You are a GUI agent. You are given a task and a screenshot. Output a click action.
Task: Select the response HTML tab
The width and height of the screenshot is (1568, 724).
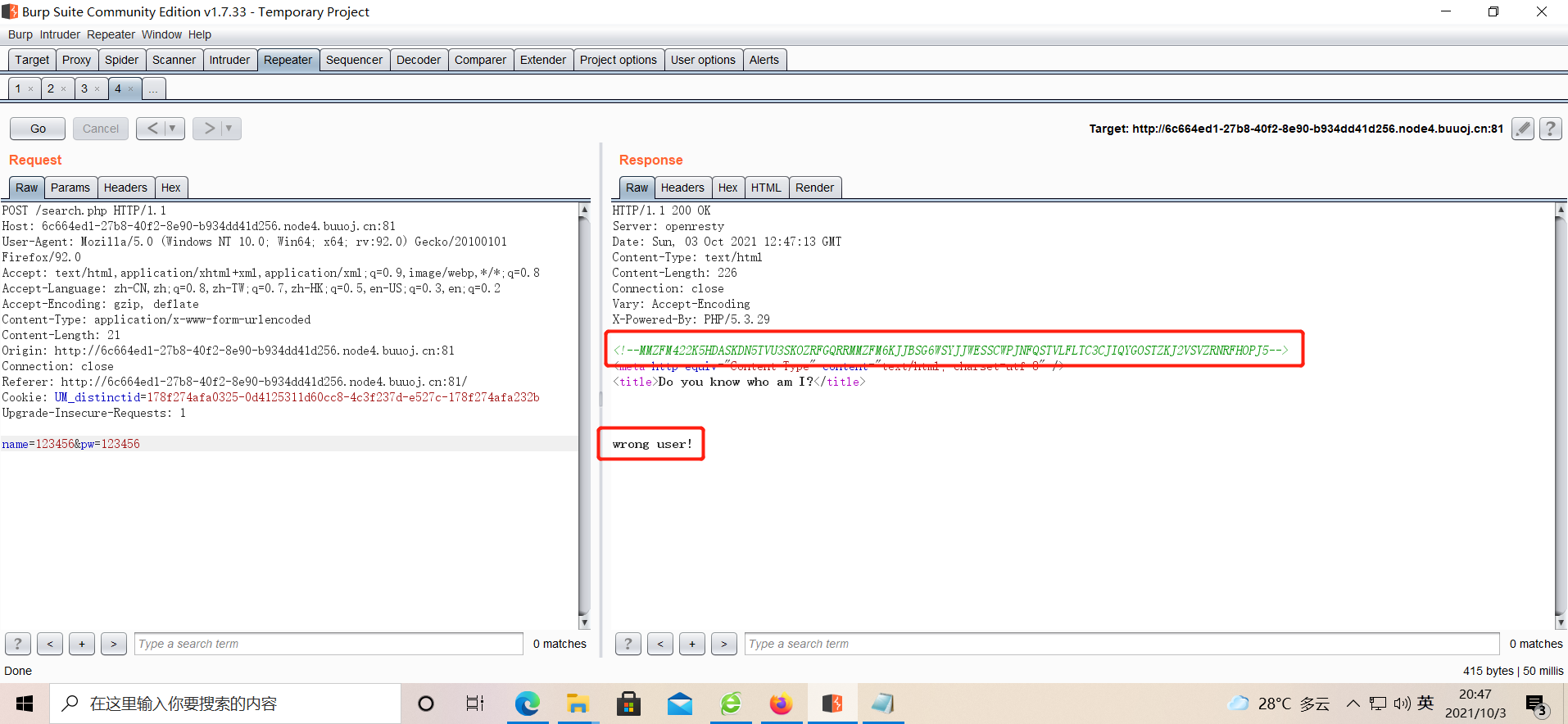(766, 188)
